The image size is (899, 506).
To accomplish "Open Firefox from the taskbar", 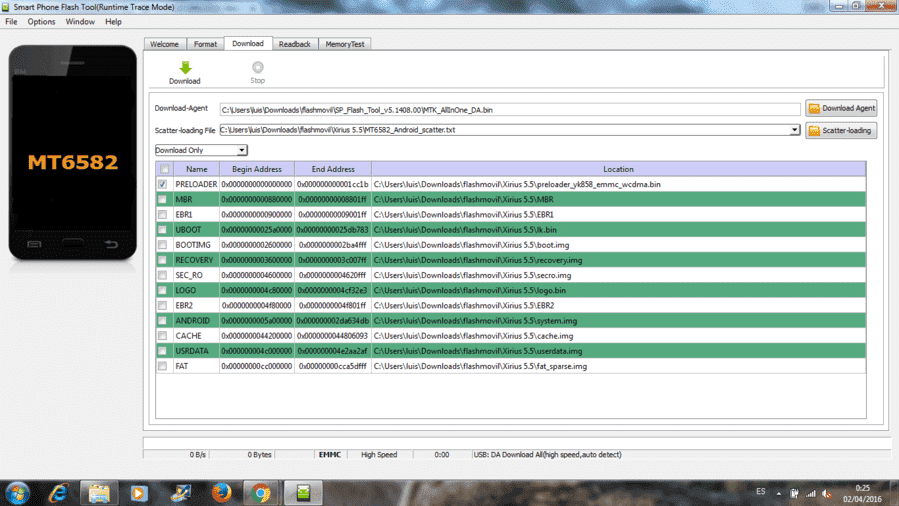I will point(221,493).
